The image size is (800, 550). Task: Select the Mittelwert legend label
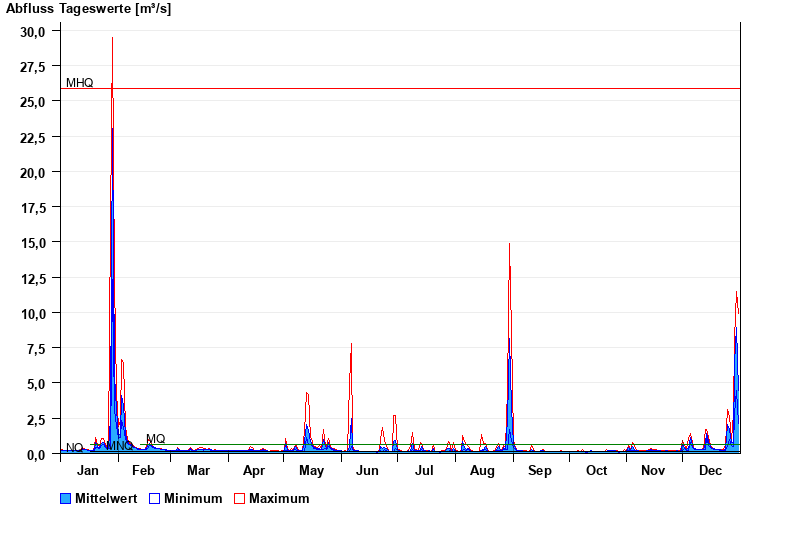106,498
